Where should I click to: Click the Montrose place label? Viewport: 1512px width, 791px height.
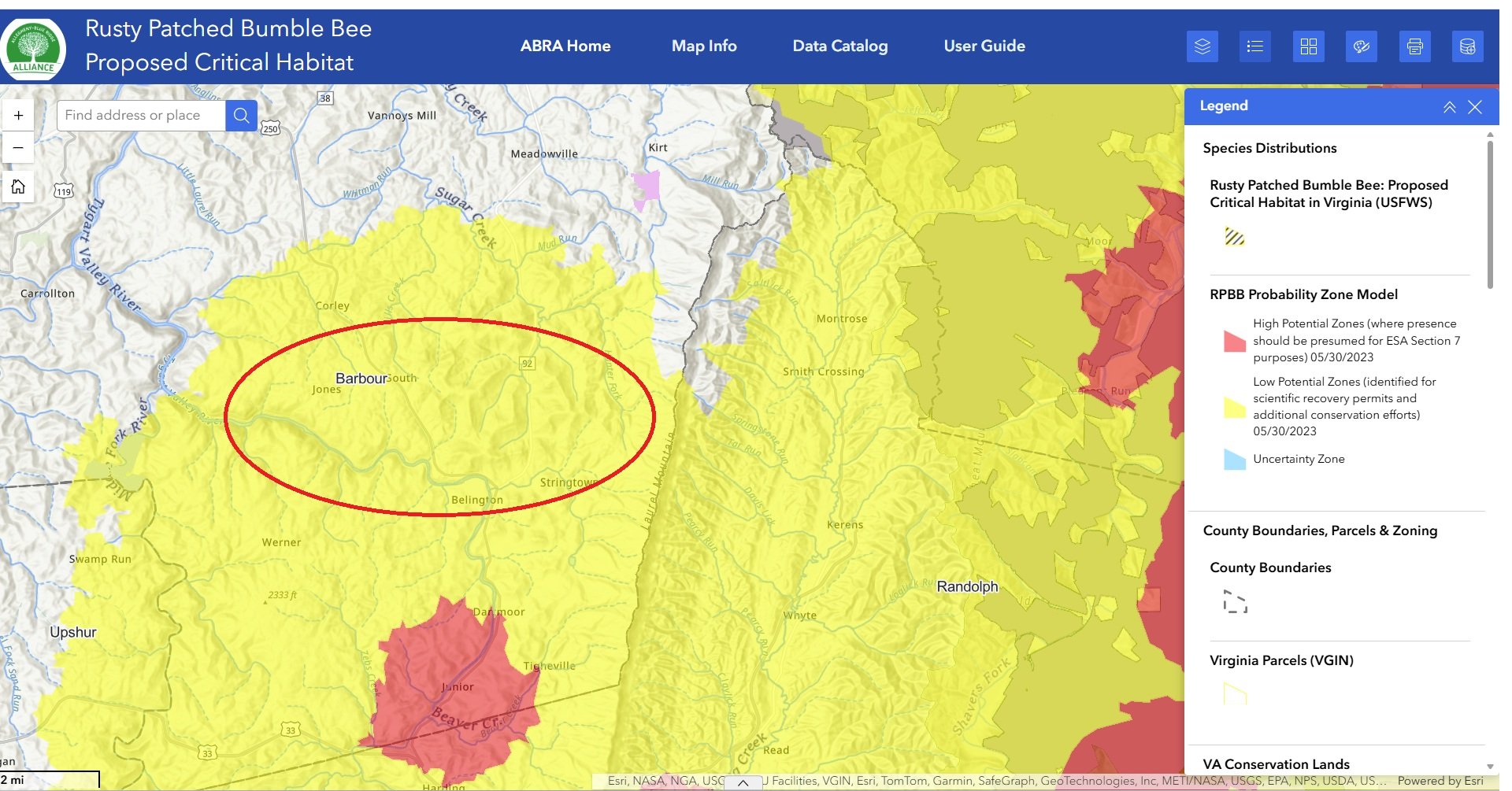coord(842,319)
